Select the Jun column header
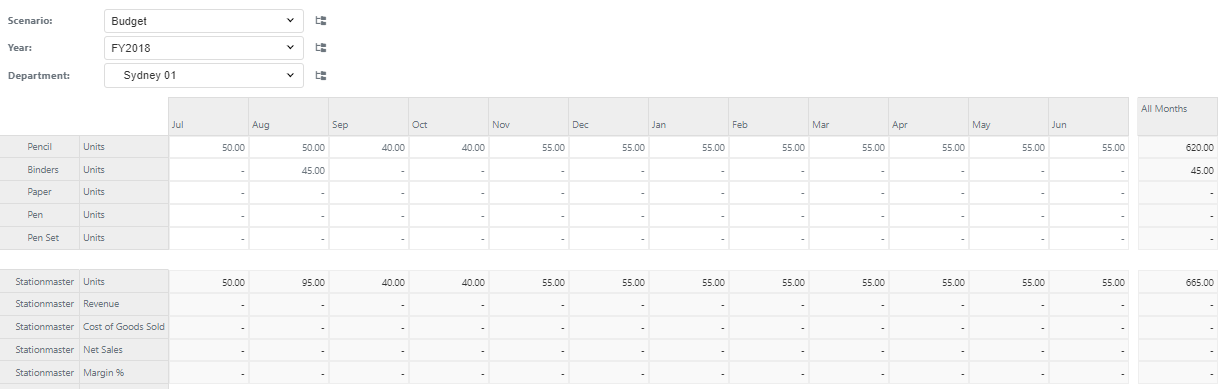The image size is (1225, 389). [1089, 116]
